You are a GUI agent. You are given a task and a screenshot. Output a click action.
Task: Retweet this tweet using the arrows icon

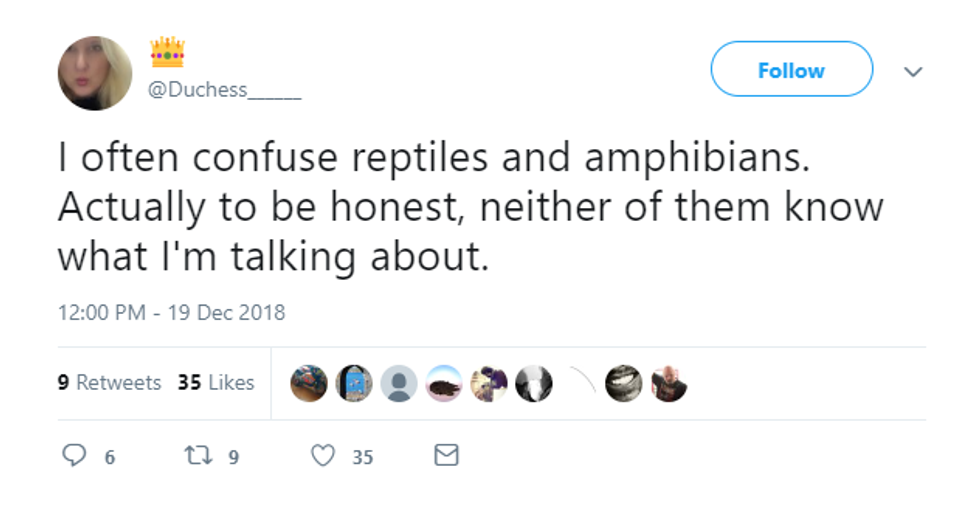pos(196,456)
